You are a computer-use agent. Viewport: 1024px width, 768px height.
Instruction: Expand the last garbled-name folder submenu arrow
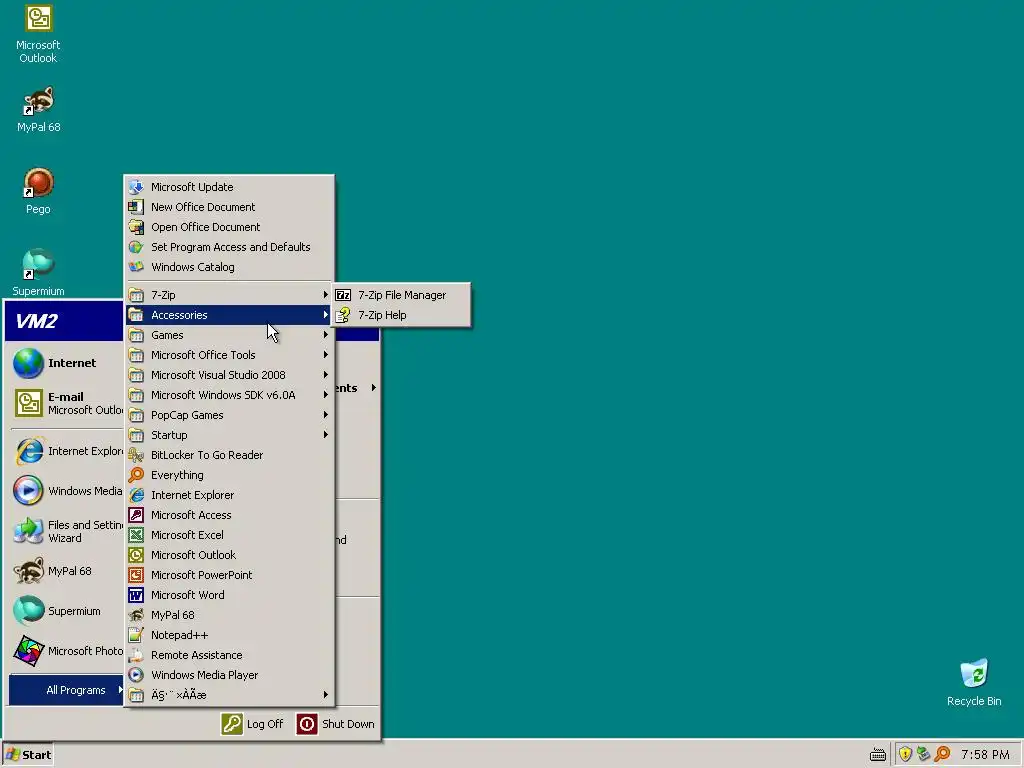[x=325, y=695]
